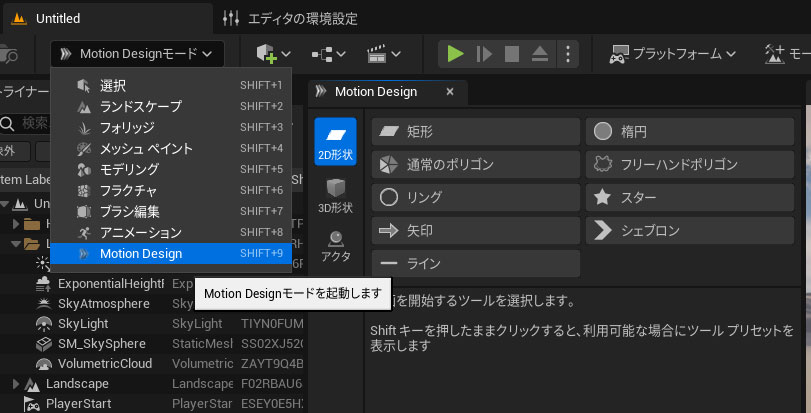811x413 pixels.
Task: Select the VolumetricCloud actor row
Action: [x=154, y=363]
